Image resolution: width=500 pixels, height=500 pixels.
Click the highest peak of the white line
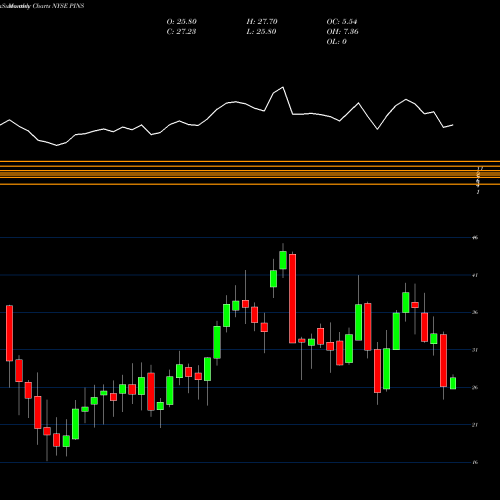283,87
